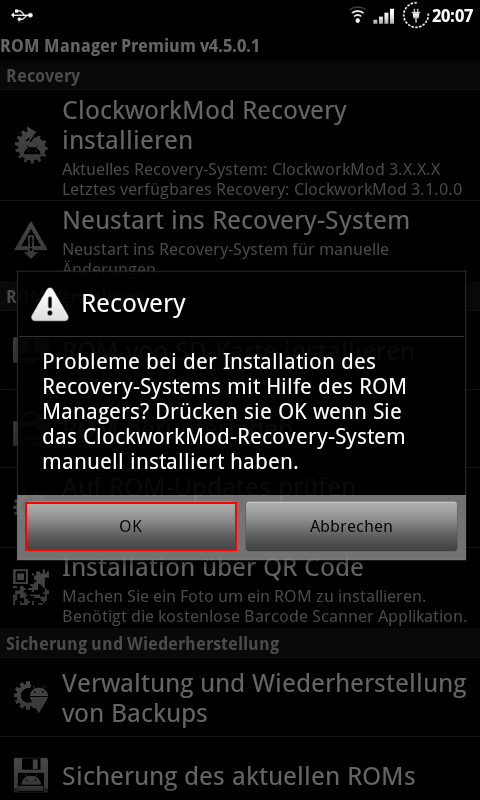Tap the Wi-Fi signal icon
Screen dimensions: 480x800
pyautogui.click(x=358, y=16)
